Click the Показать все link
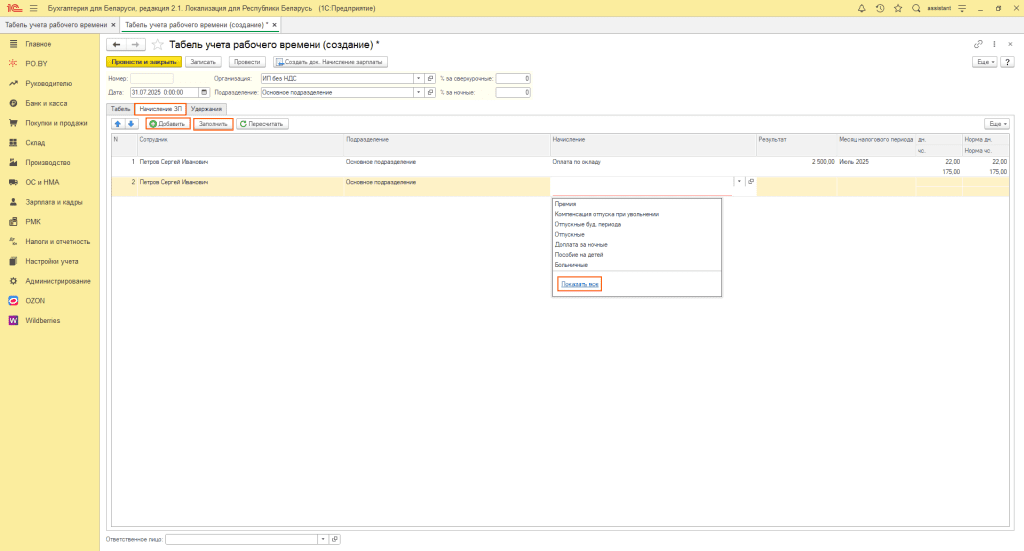Viewport: 1024px width, 551px height. click(x=580, y=285)
